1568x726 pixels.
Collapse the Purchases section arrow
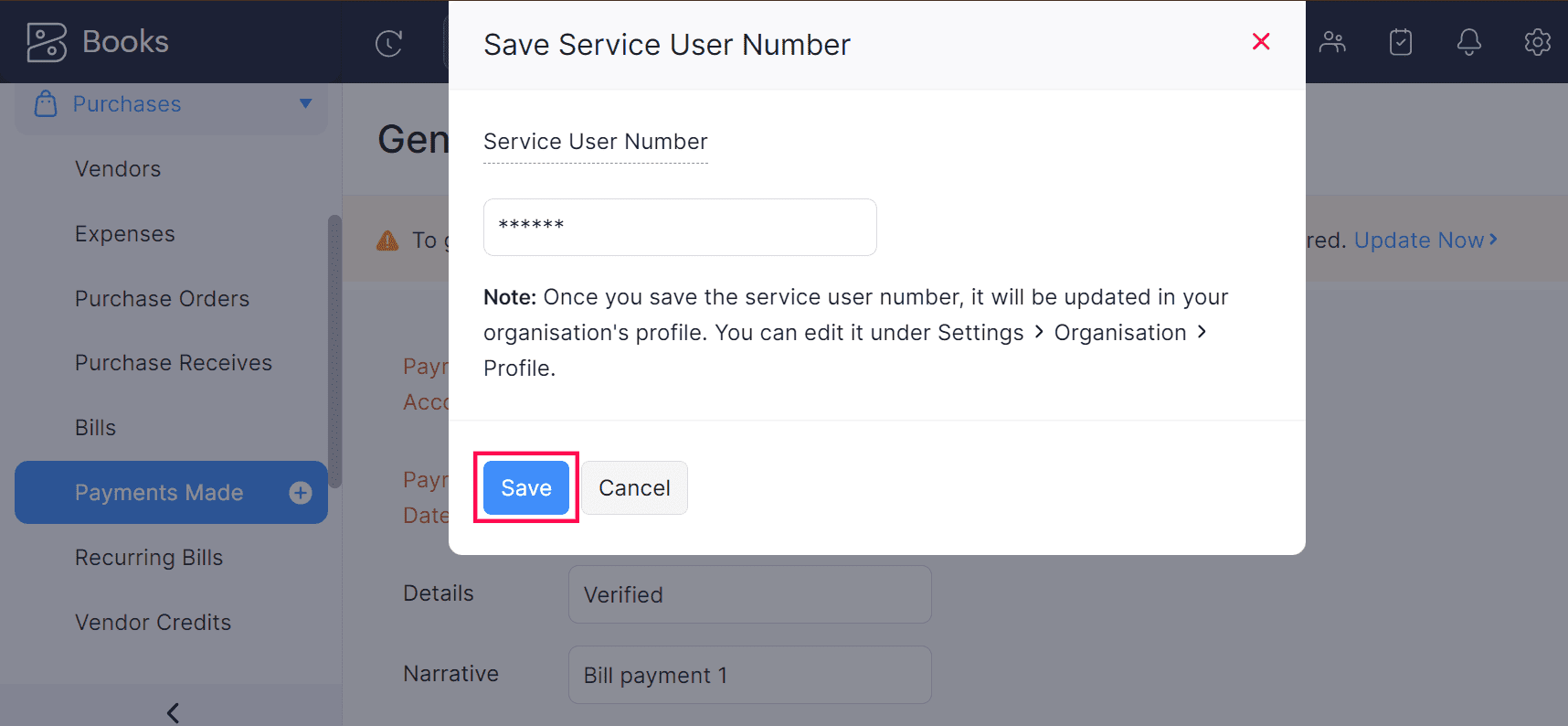[x=305, y=104]
